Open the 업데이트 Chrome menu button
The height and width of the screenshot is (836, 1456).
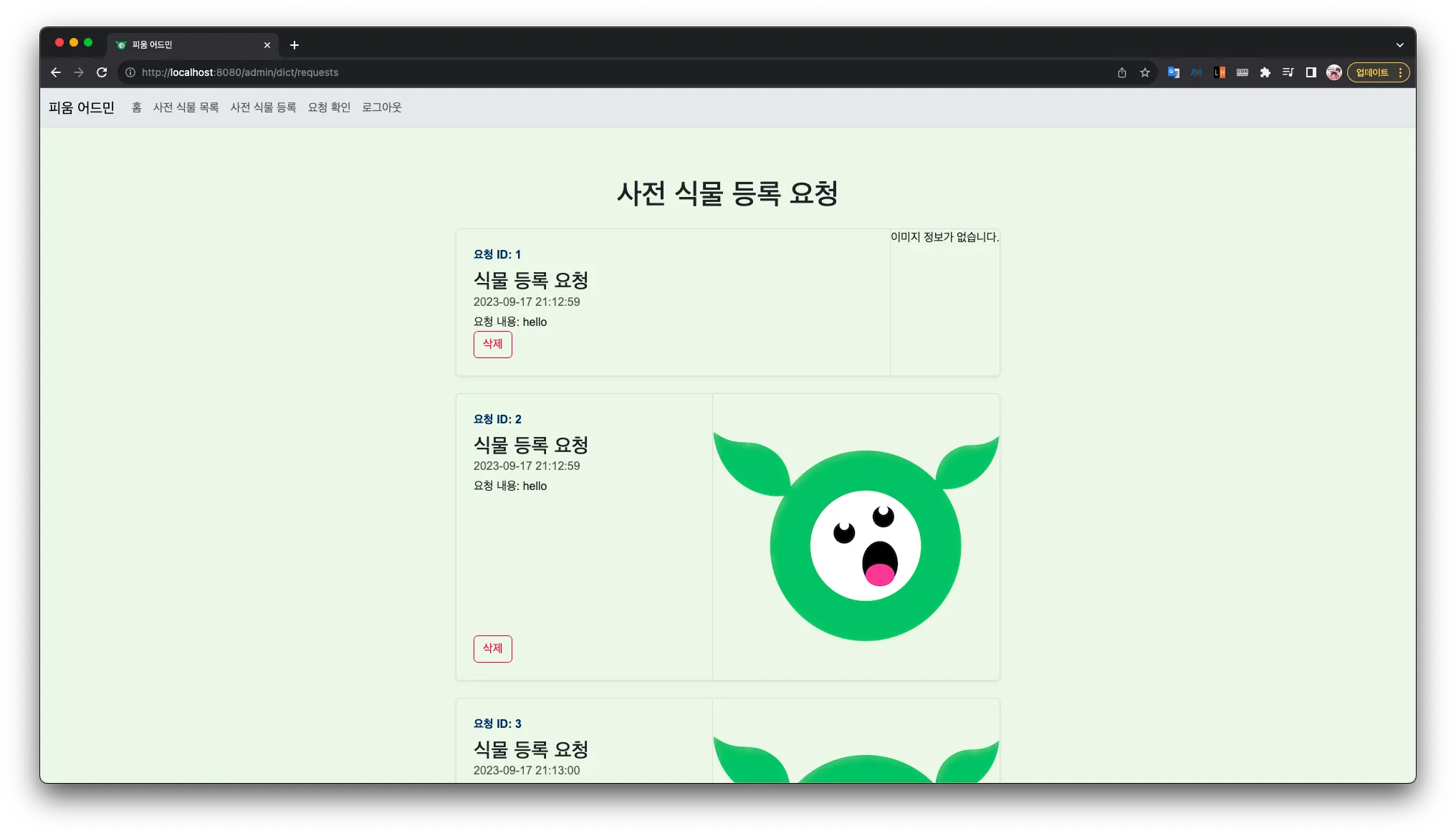tap(1378, 72)
